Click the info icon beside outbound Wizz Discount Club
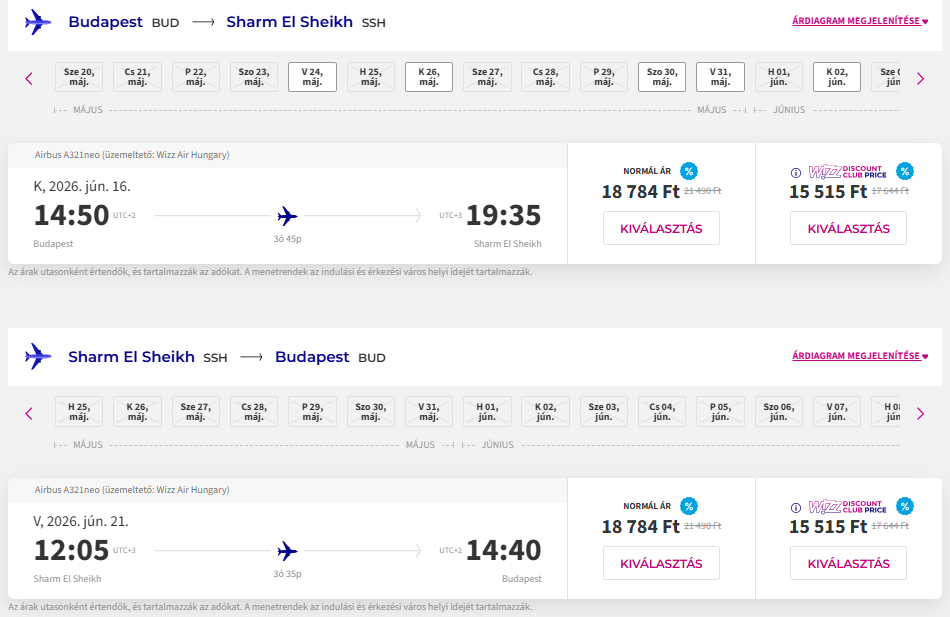 pos(796,172)
